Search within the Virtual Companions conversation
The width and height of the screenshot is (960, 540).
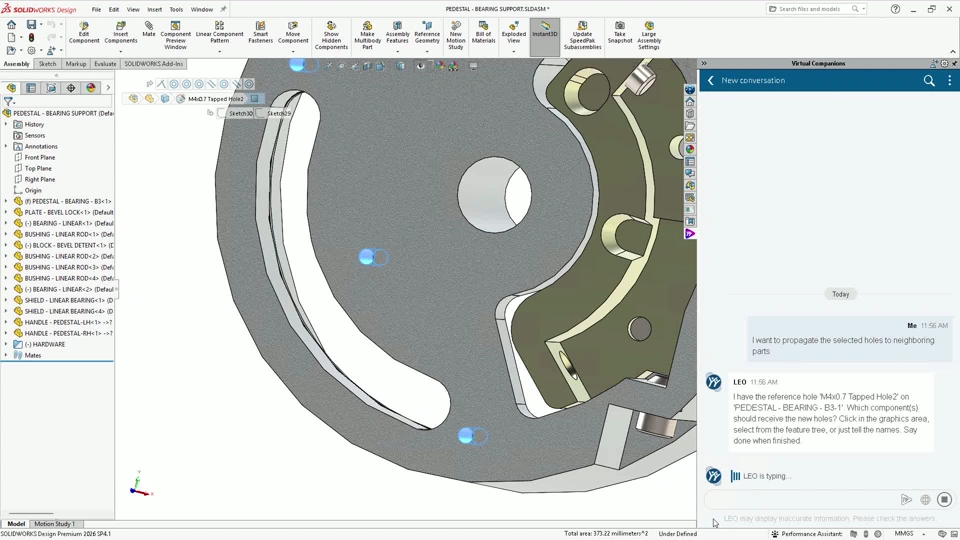(x=929, y=80)
